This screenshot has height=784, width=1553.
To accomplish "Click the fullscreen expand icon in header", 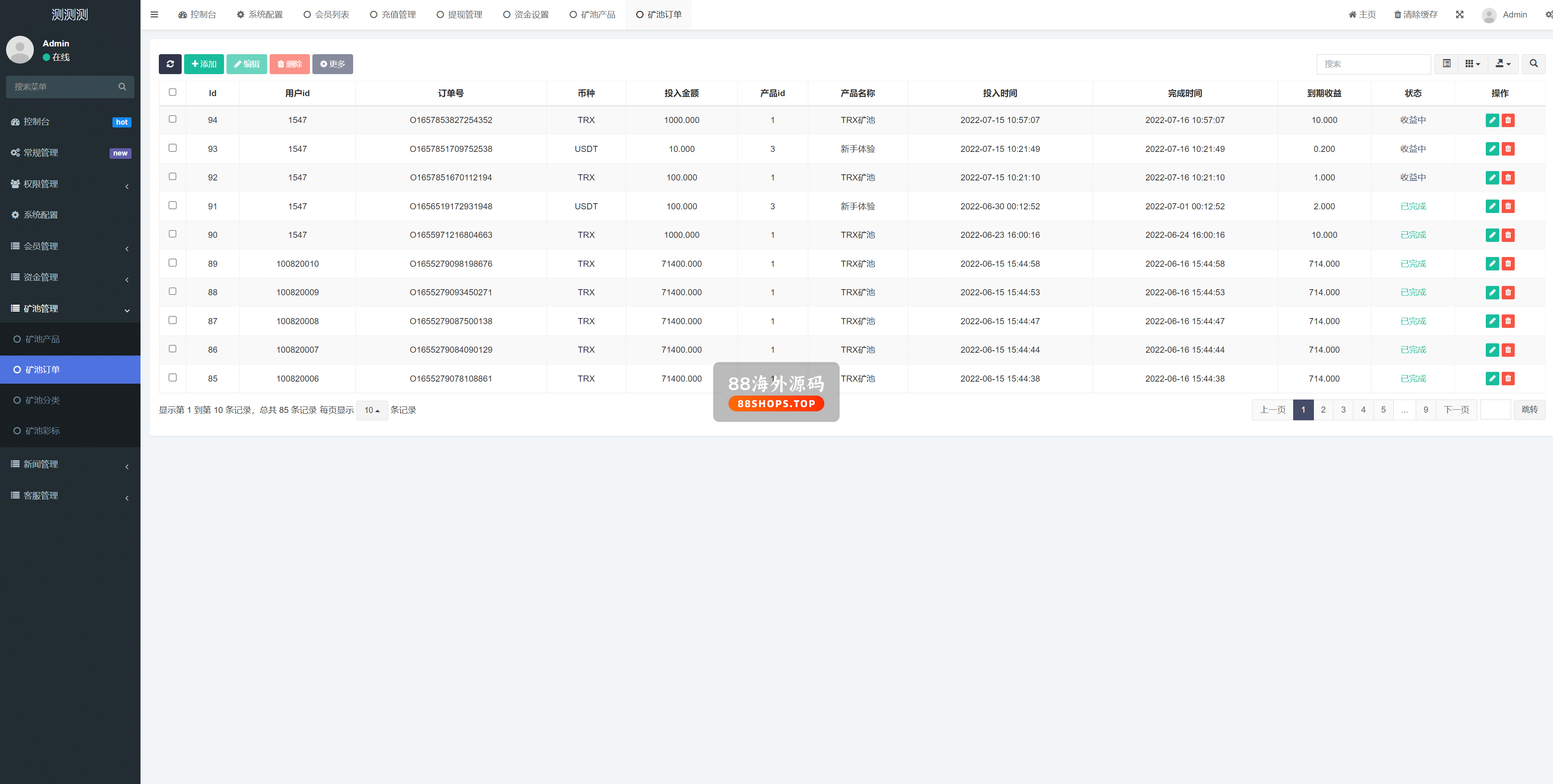I will tap(1460, 15).
